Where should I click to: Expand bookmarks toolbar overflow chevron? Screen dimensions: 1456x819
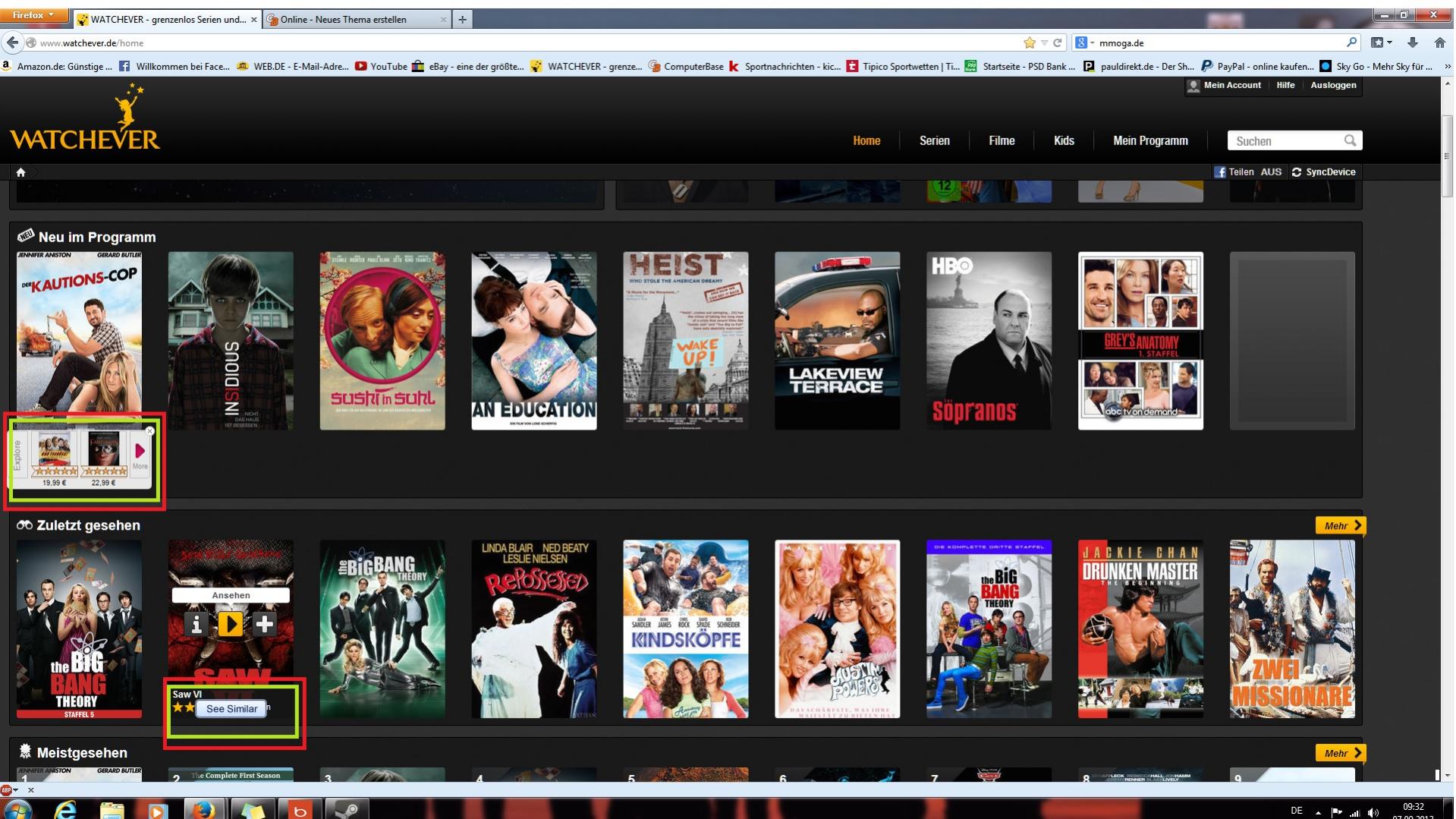point(1448,67)
